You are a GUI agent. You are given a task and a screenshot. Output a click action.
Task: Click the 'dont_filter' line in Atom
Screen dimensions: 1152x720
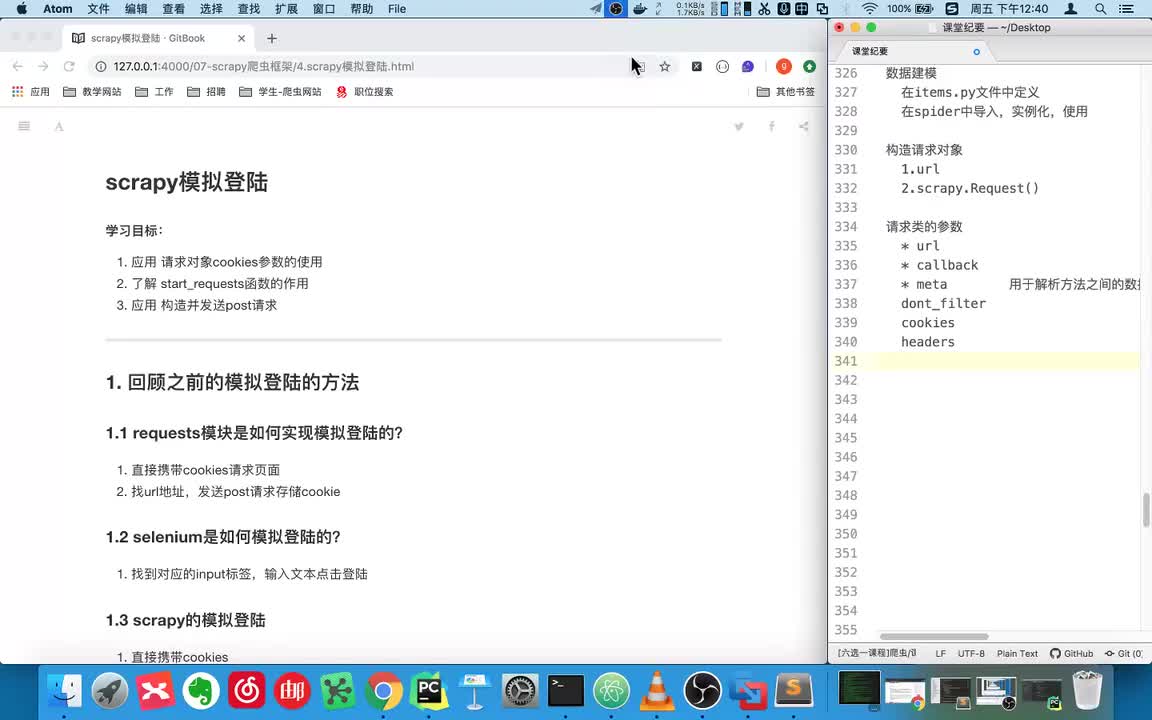click(x=943, y=303)
